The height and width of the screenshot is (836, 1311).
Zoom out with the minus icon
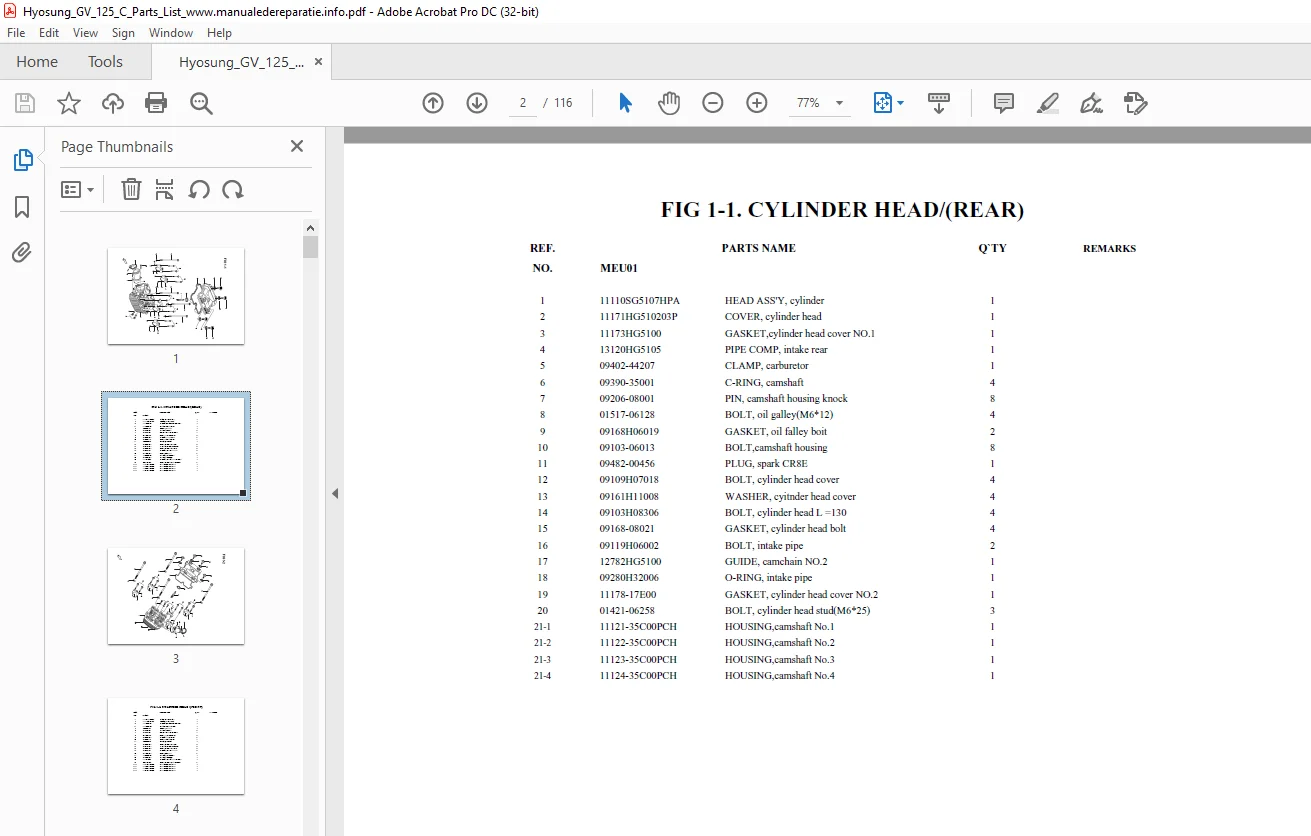(713, 103)
